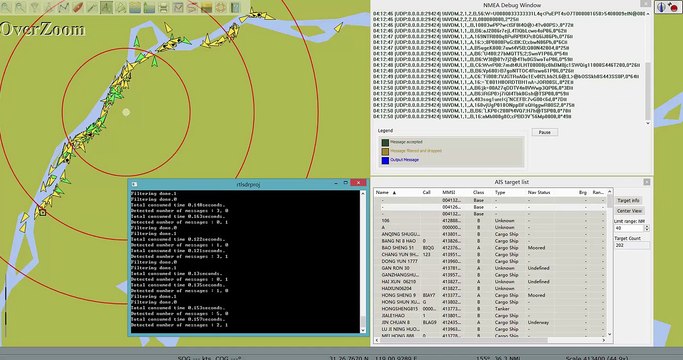Close the AIS target list panel
The width and height of the screenshot is (683, 360).
pos(647,182)
